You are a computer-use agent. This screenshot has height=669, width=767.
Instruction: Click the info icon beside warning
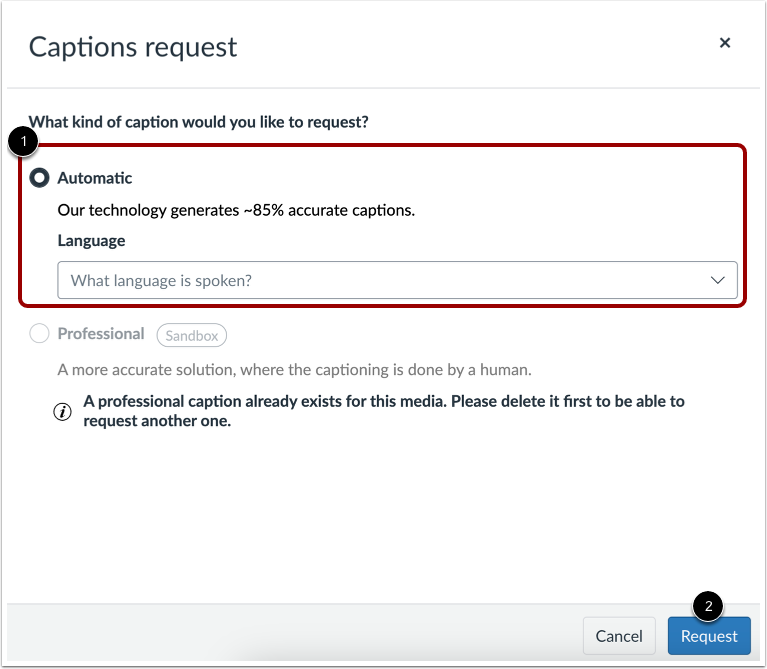pyautogui.click(x=63, y=412)
